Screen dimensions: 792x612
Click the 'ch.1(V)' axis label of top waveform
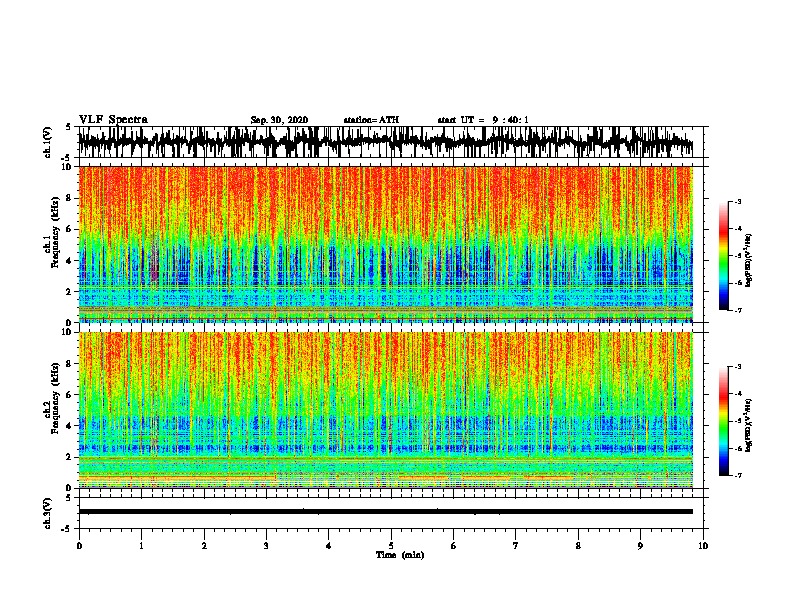[x=48, y=142]
